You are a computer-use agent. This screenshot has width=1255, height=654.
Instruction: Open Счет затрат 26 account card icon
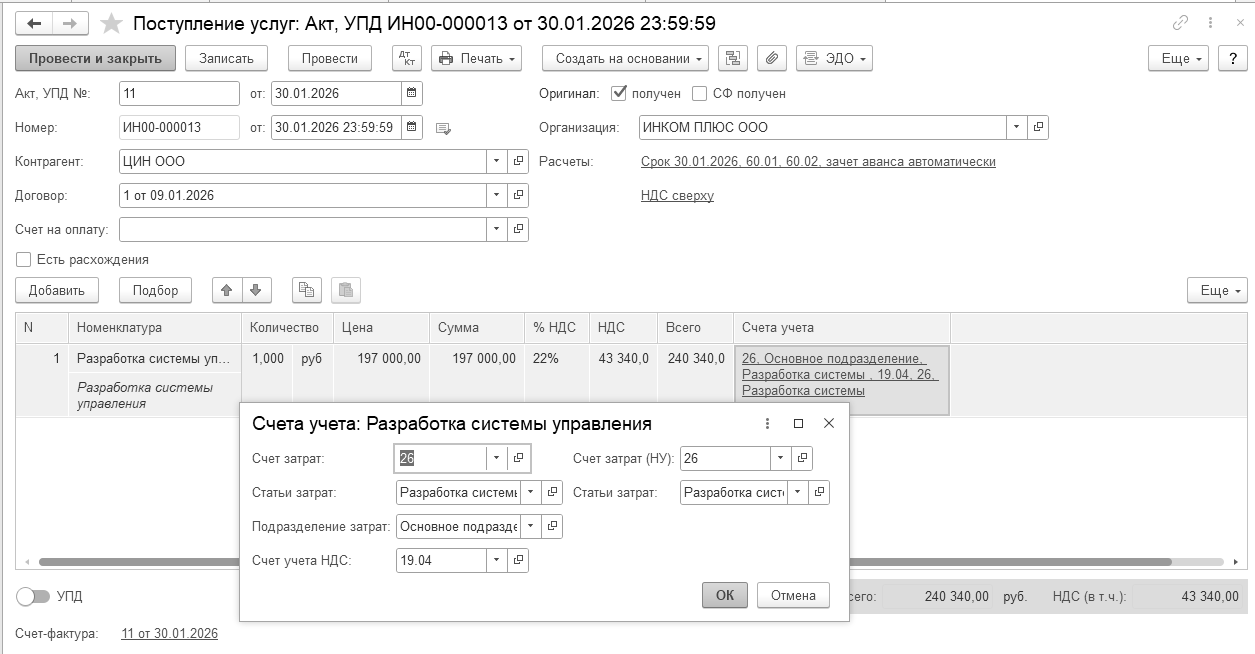(518, 458)
